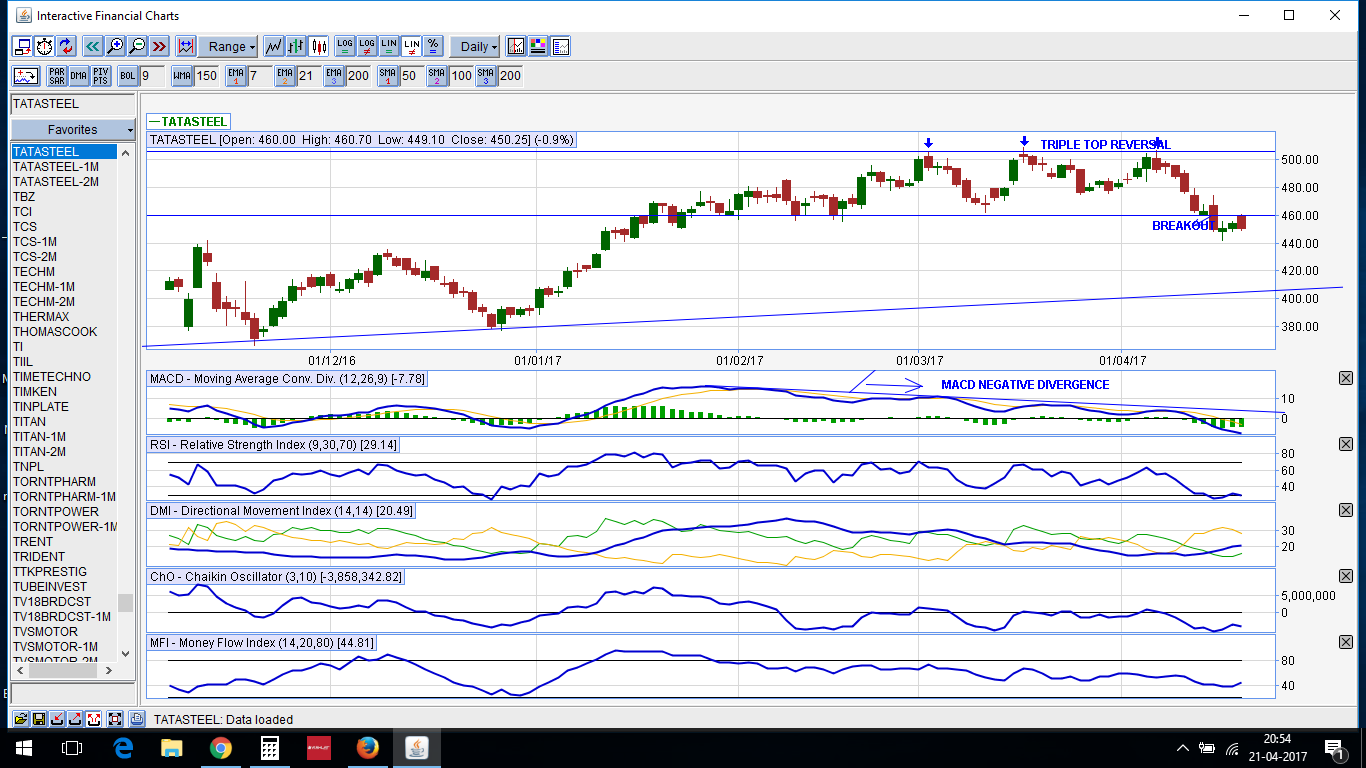Screen dimensions: 1366x768
Task: Click the symbol list scroll down arrow
Action: pos(125,654)
